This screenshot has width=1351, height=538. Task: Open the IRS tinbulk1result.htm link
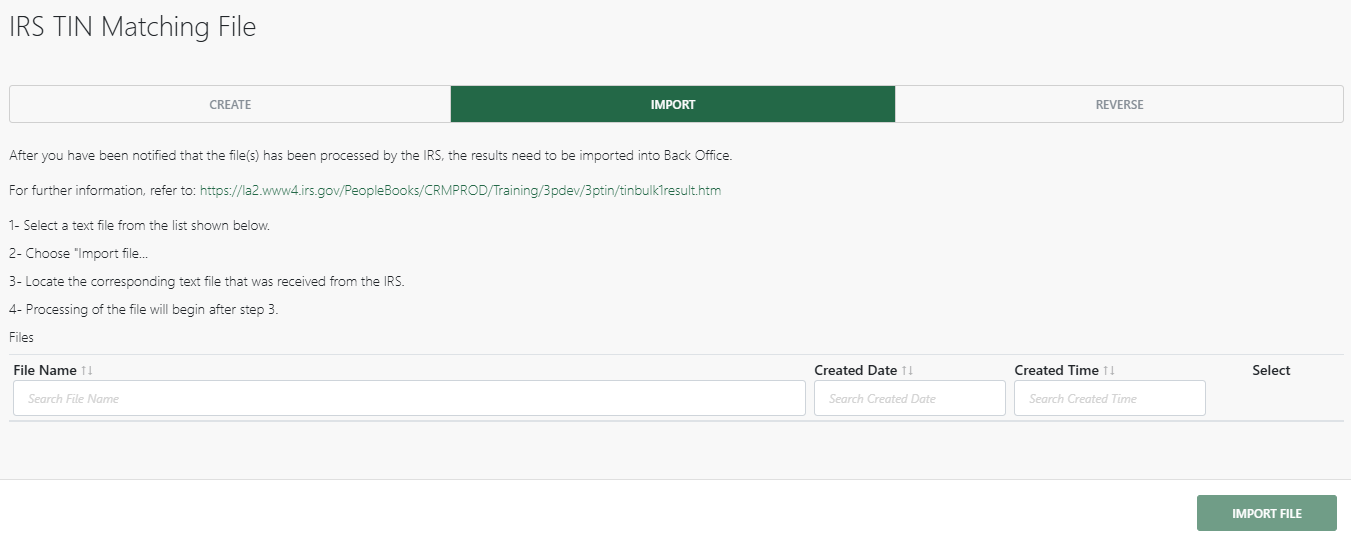[460, 190]
